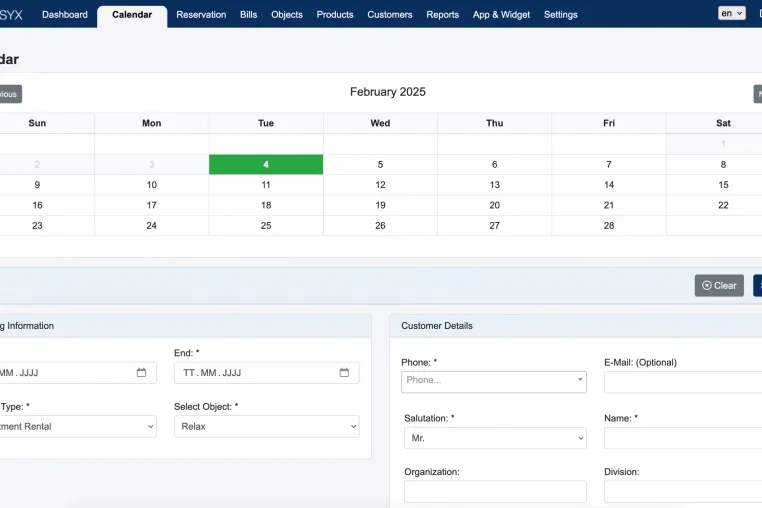Screen dimensions: 762x508
Task: Focus the E-Mail (Optional) input field
Action: [683, 382]
